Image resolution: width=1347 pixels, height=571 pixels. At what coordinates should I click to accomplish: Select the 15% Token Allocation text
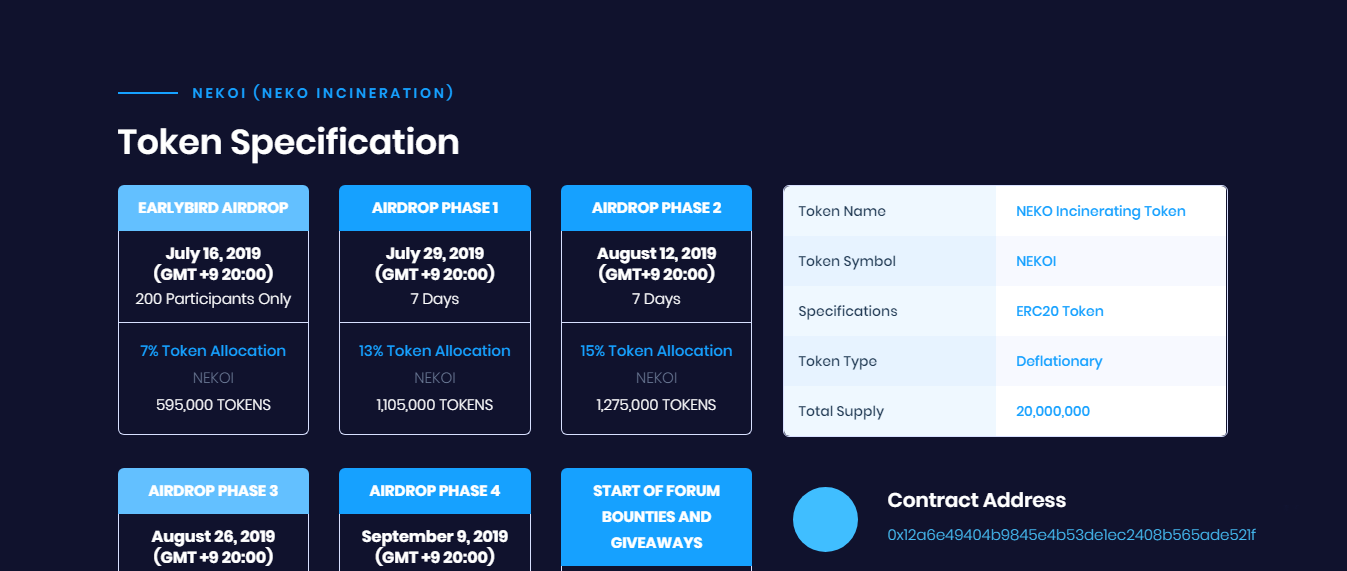pyautogui.click(x=656, y=351)
